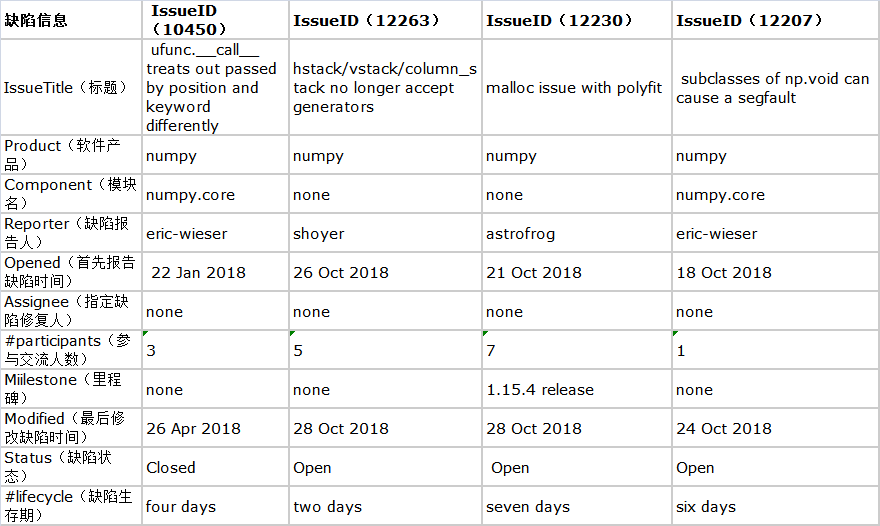Click the ufunc.__call__ issue title cell
This screenshot has width=880, height=526.
[211, 88]
